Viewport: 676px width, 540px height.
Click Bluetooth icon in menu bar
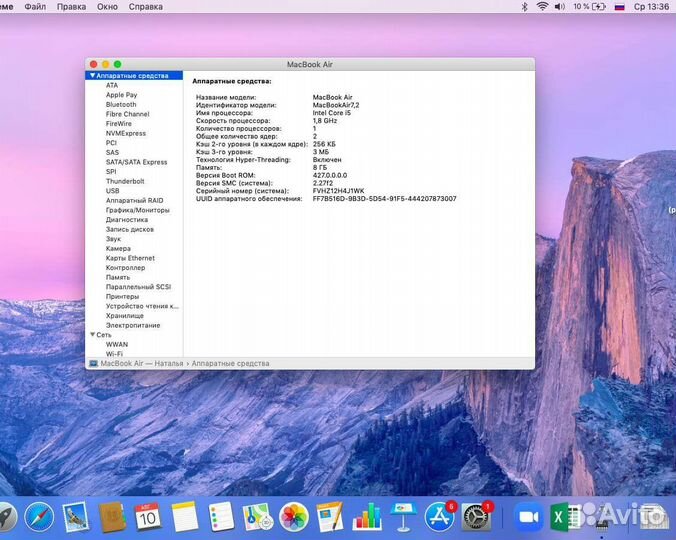[x=524, y=6]
